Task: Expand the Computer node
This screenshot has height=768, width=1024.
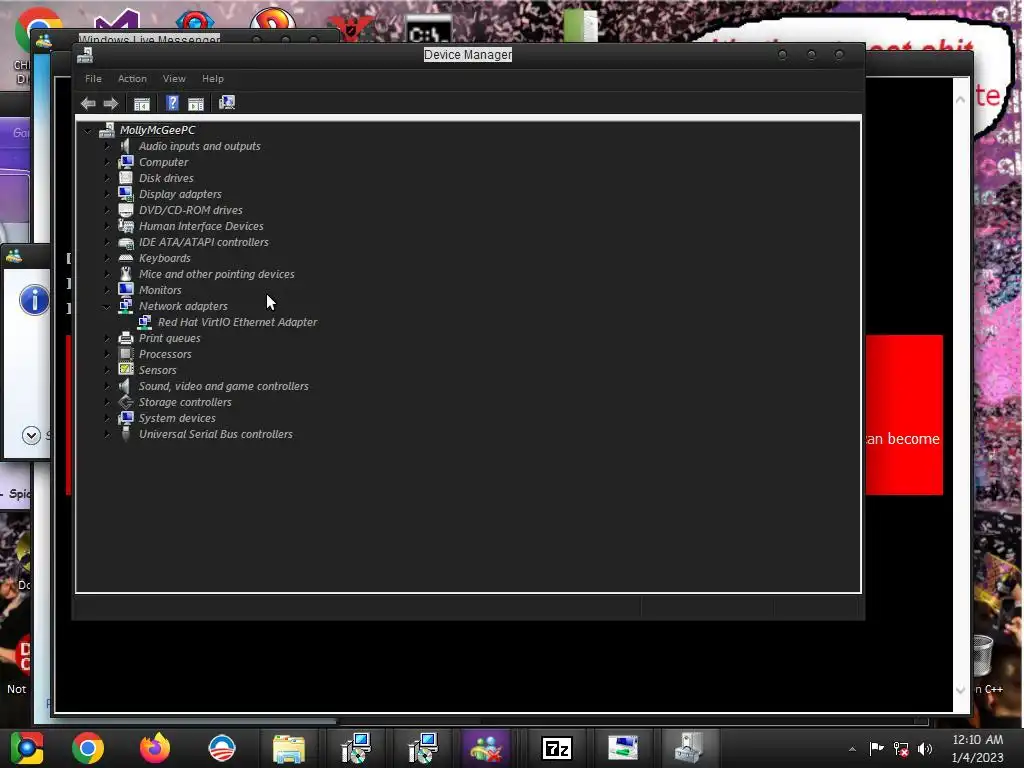Action: point(107,162)
